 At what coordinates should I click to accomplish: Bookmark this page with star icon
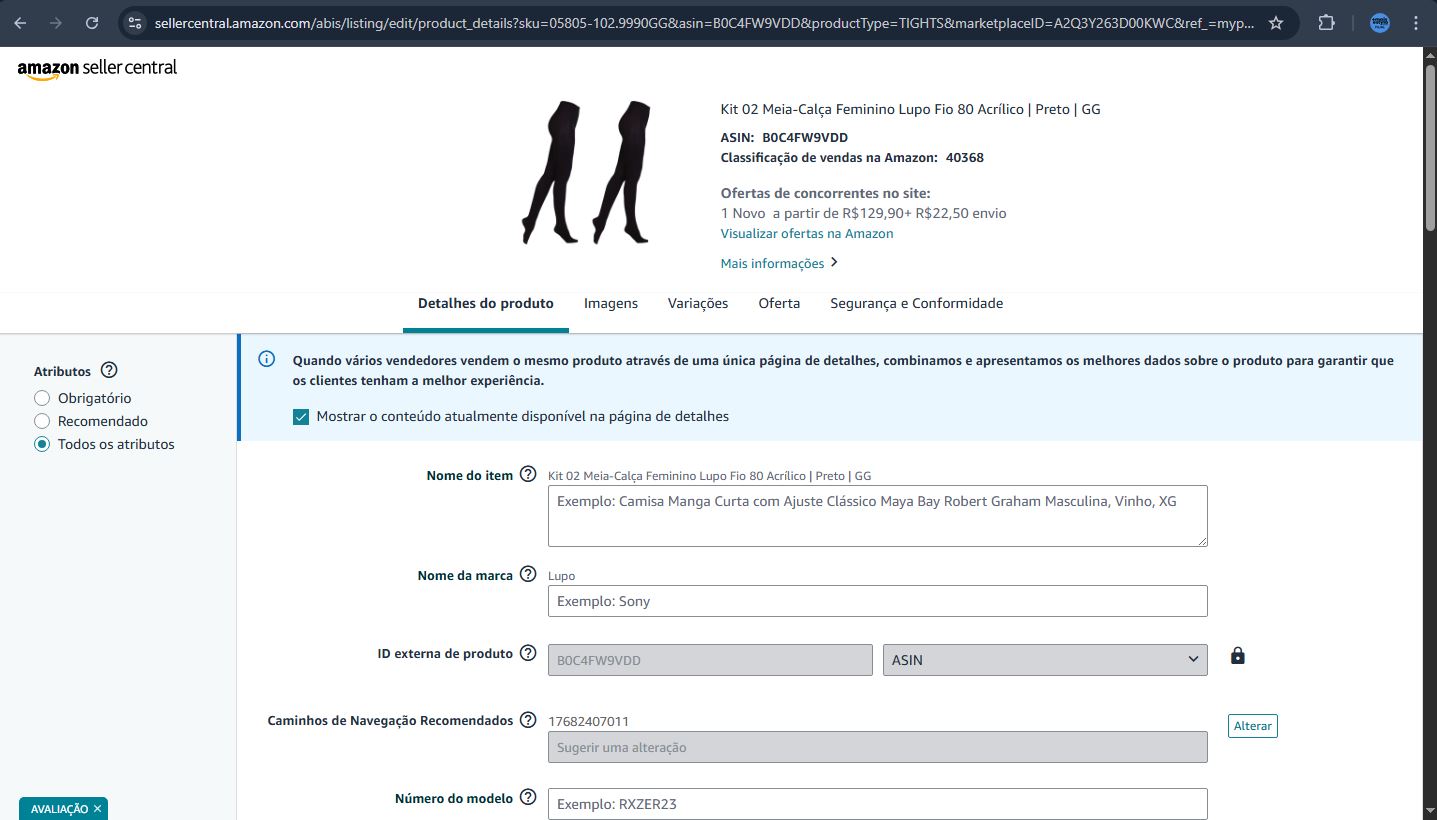(x=1276, y=23)
